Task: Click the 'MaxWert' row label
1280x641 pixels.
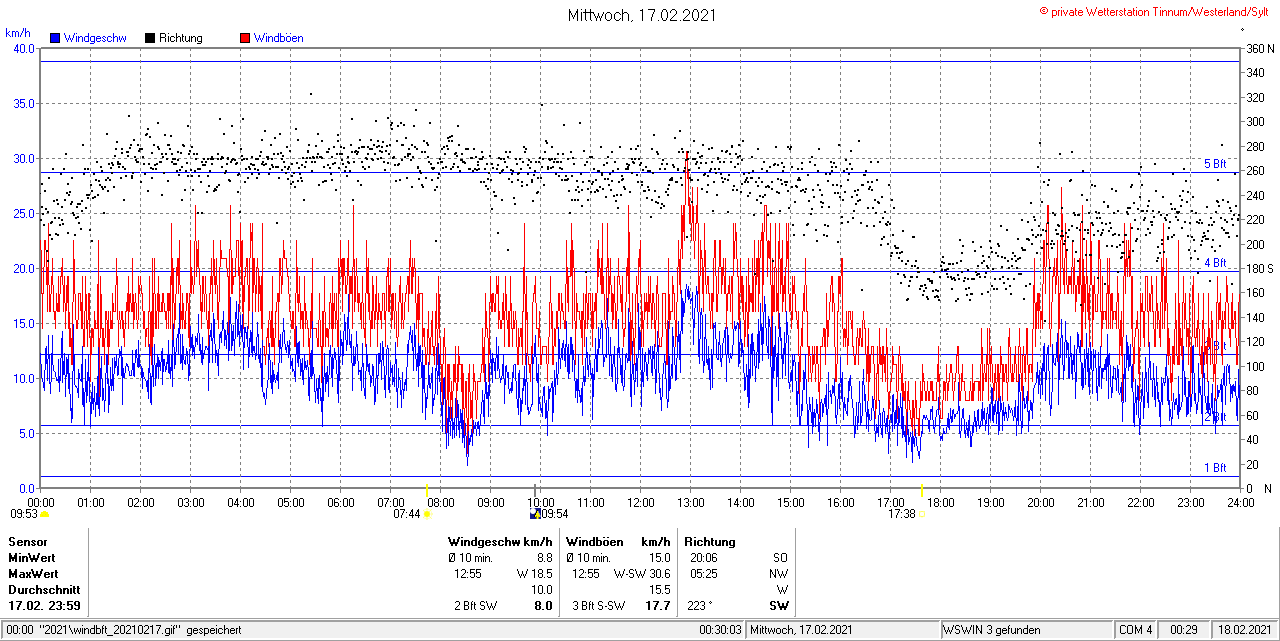Action: coord(33,574)
